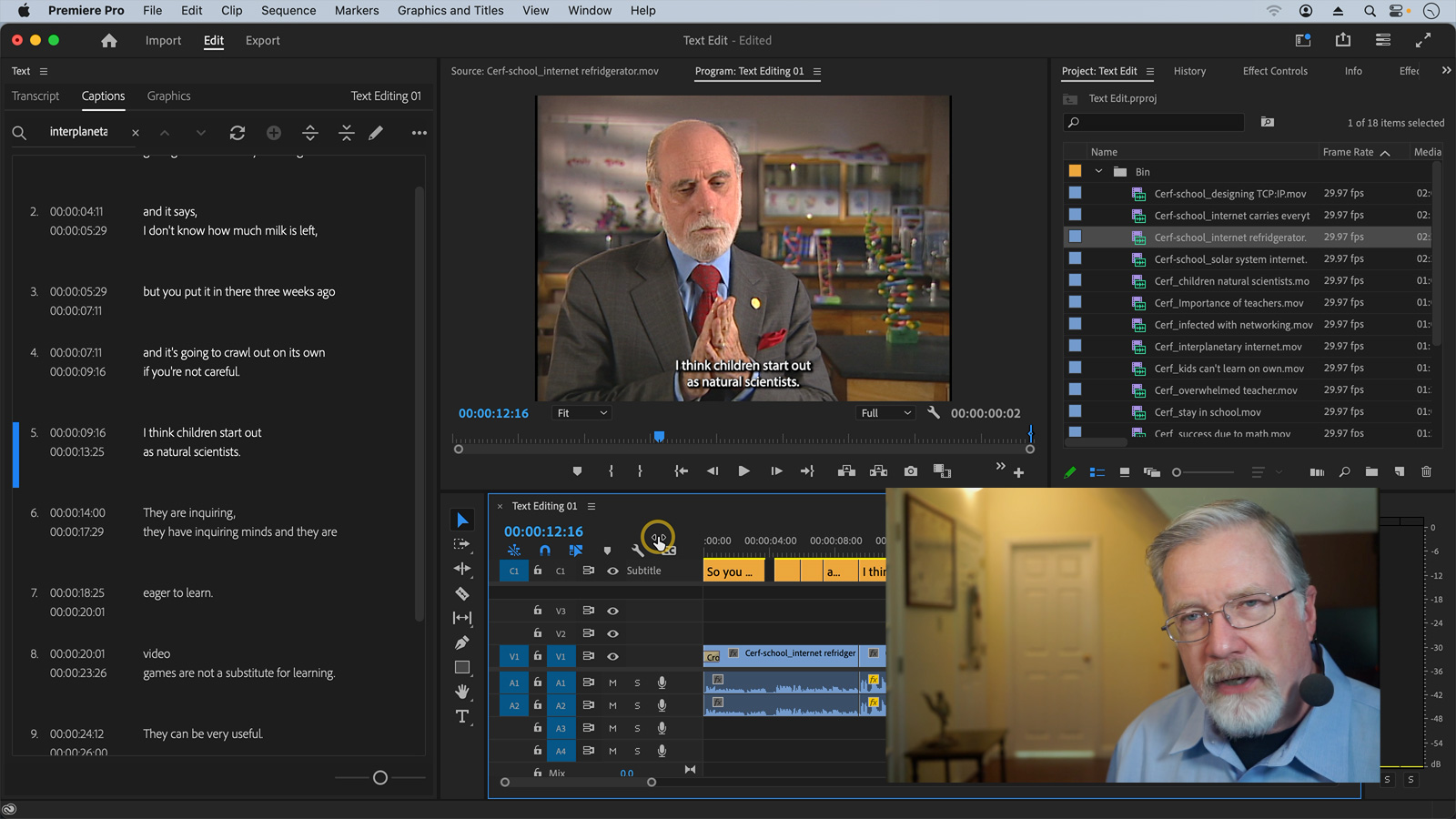1456x819 pixels.
Task: Mute audio track A1
Action: click(612, 682)
